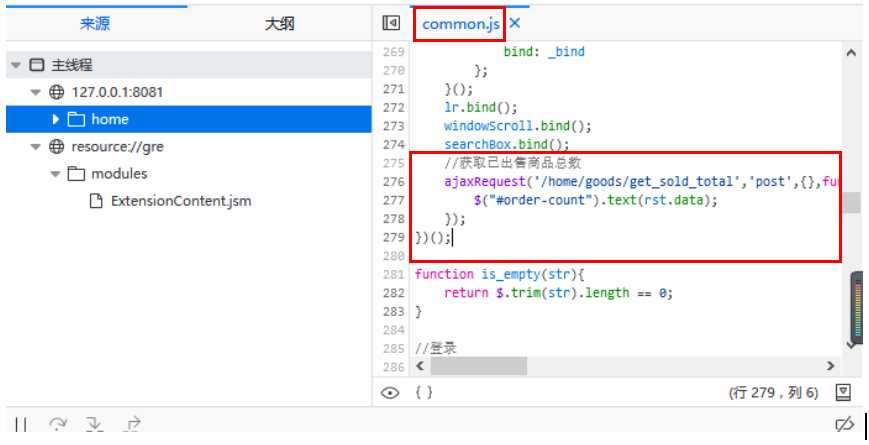Select the 主线程 row
Screen dimensions: 869x445
(x=188, y=65)
